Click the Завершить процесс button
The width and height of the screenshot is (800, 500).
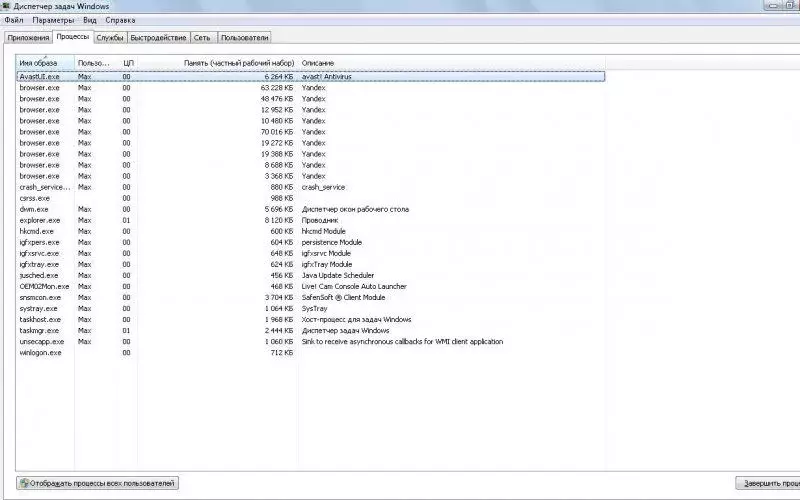(767, 483)
